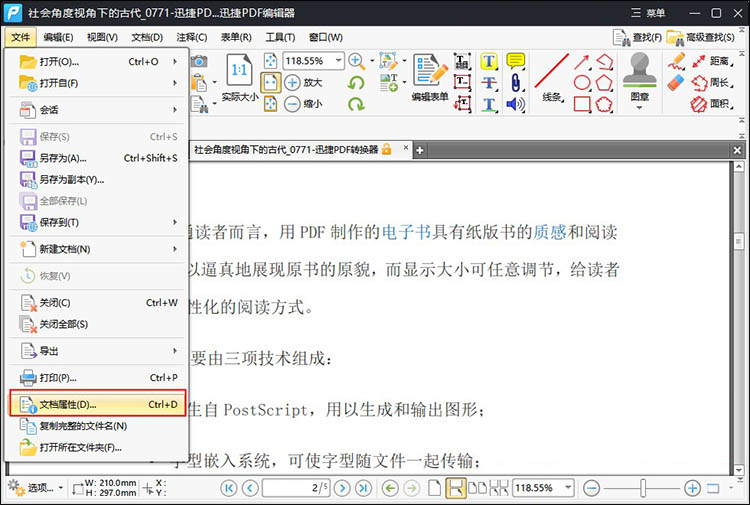Open 文档属性(D)... dialog
This screenshot has width=750, height=505.
tap(98, 405)
